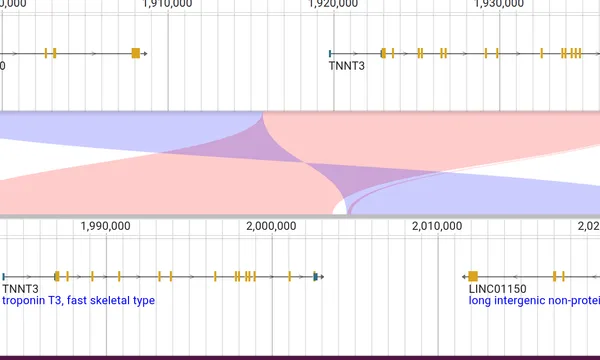Open the 'troponin T3, fast skeletal type' description
600x360 pixels.
click(78, 300)
